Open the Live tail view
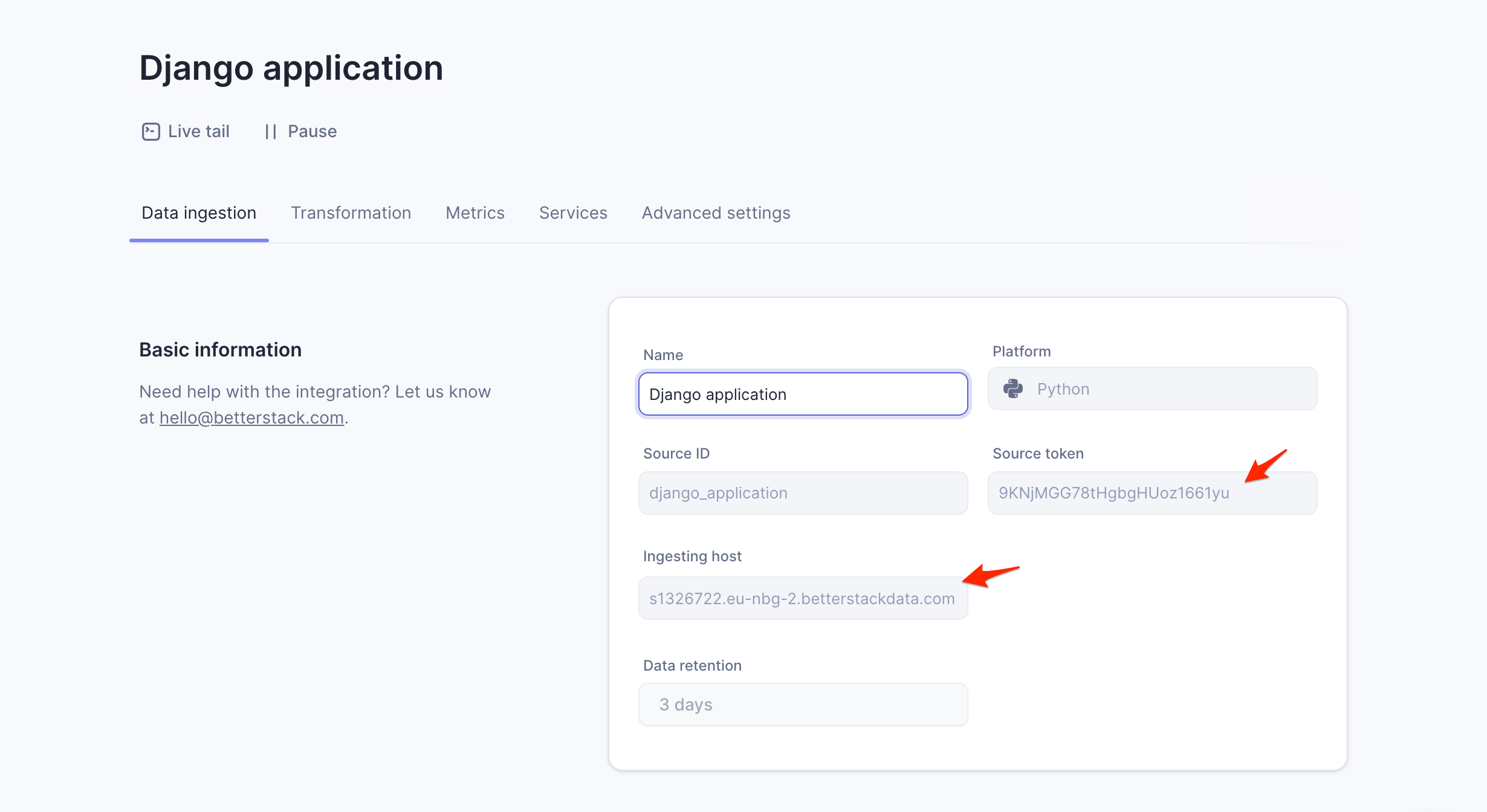The height and width of the screenshot is (812, 1487). pyautogui.click(x=186, y=131)
